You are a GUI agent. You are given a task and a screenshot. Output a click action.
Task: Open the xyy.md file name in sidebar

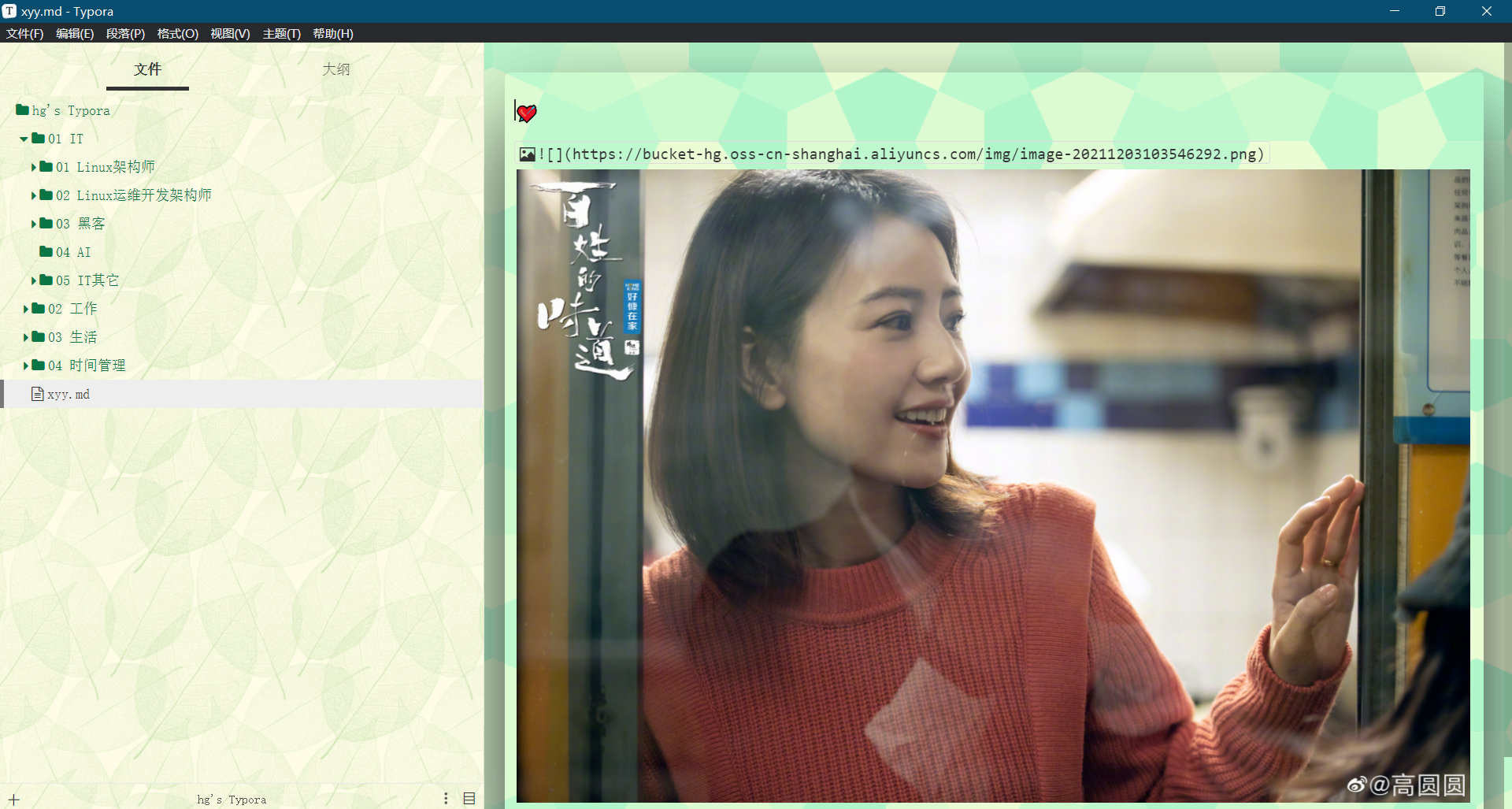(x=69, y=394)
